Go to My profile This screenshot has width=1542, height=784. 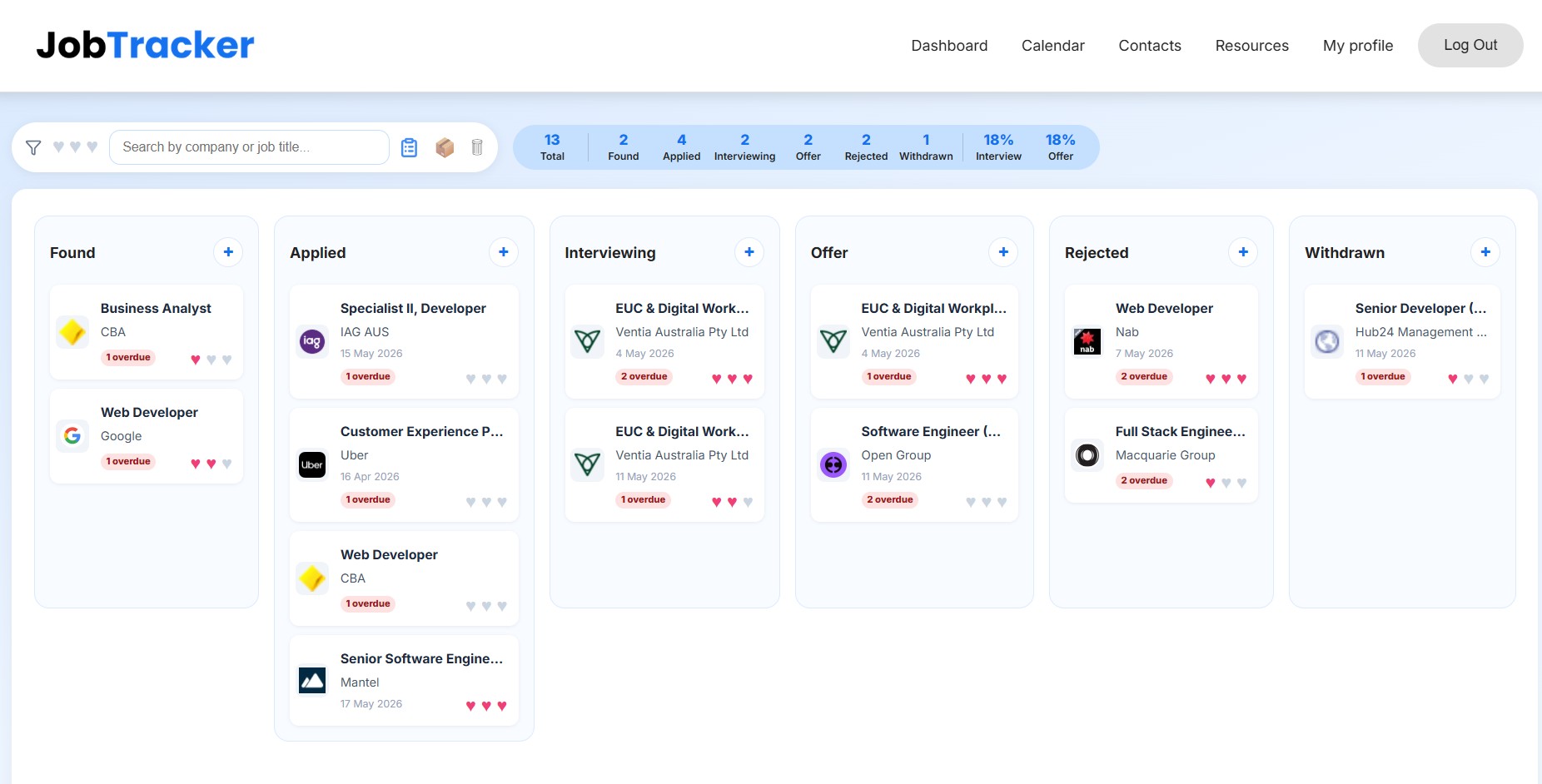pos(1358,46)
